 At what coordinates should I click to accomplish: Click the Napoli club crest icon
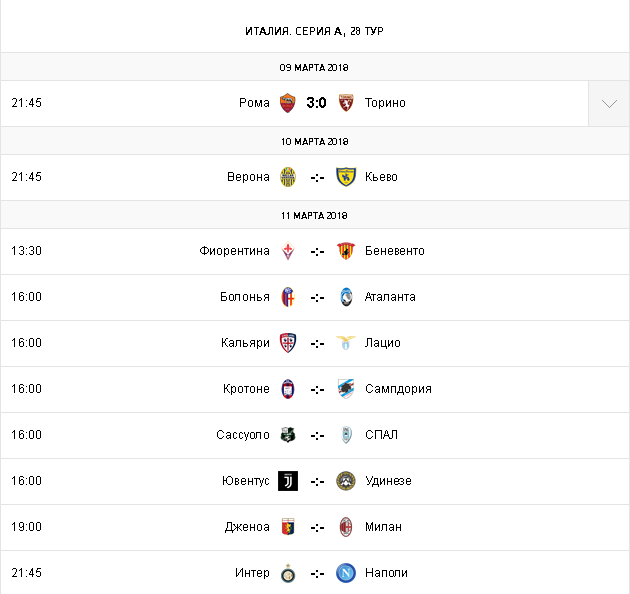click(346, 573)
